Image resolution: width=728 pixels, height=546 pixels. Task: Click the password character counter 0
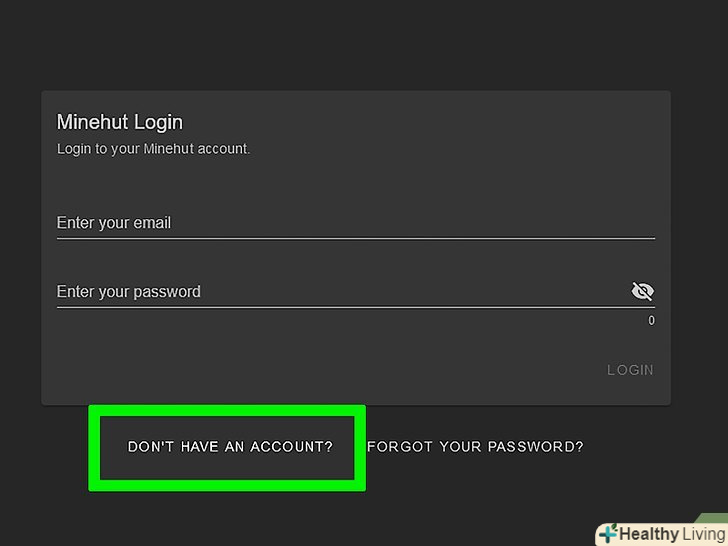651,321
